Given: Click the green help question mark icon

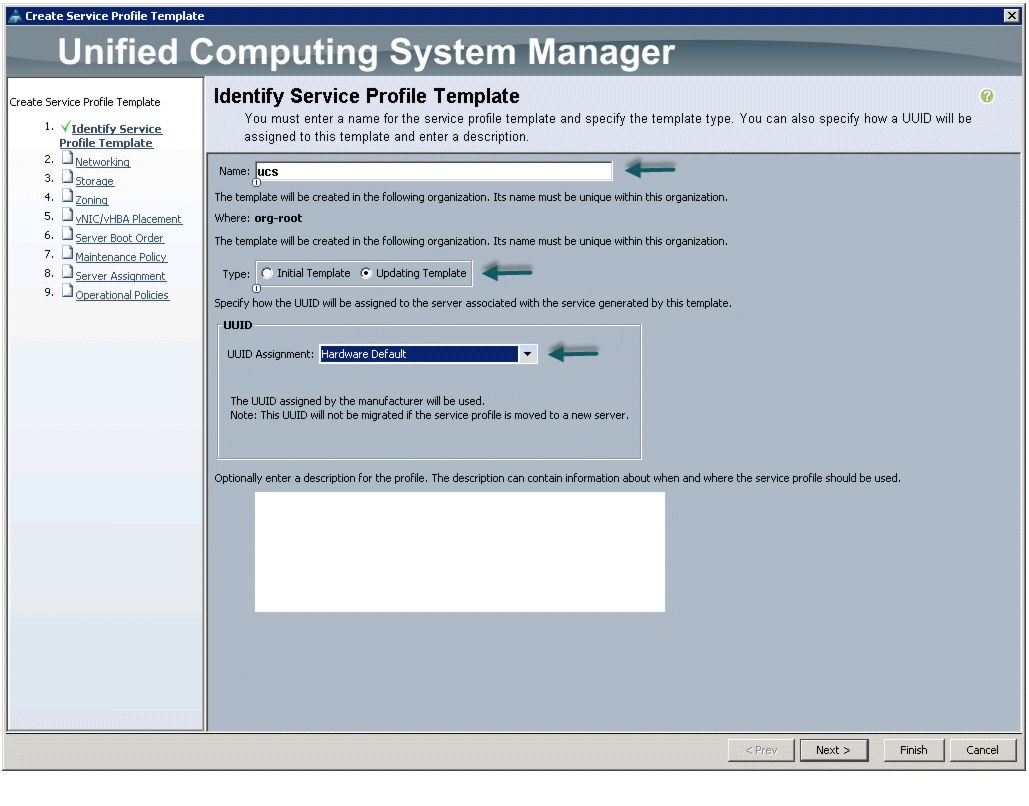Looking at the screenshot, I should [986, 96].
